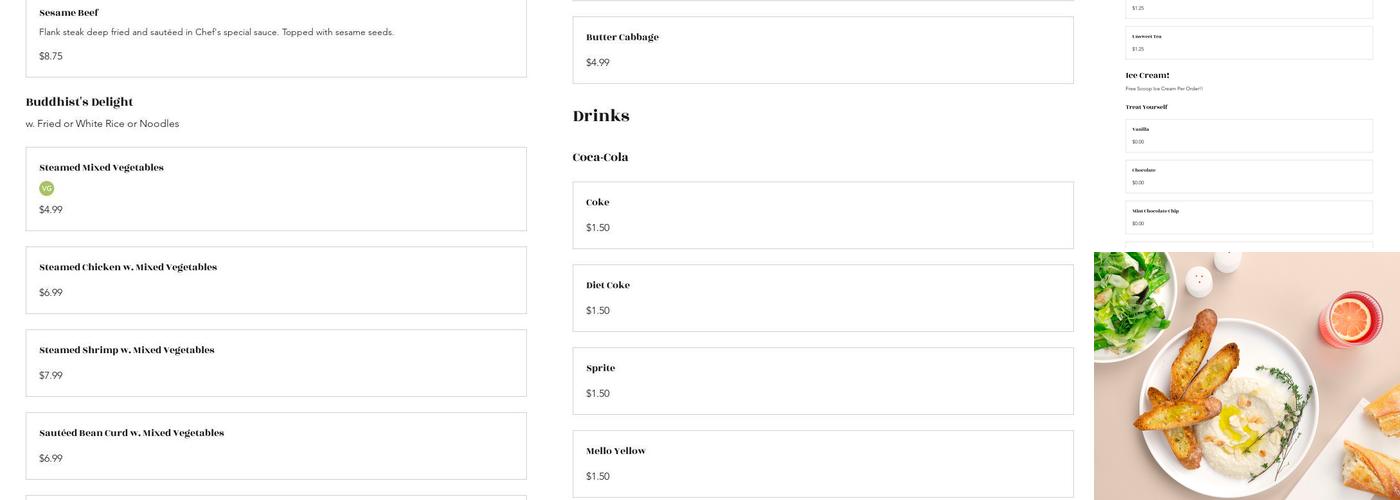
Task: Open the hummus and toast food photo
Action: (1246, 376)
